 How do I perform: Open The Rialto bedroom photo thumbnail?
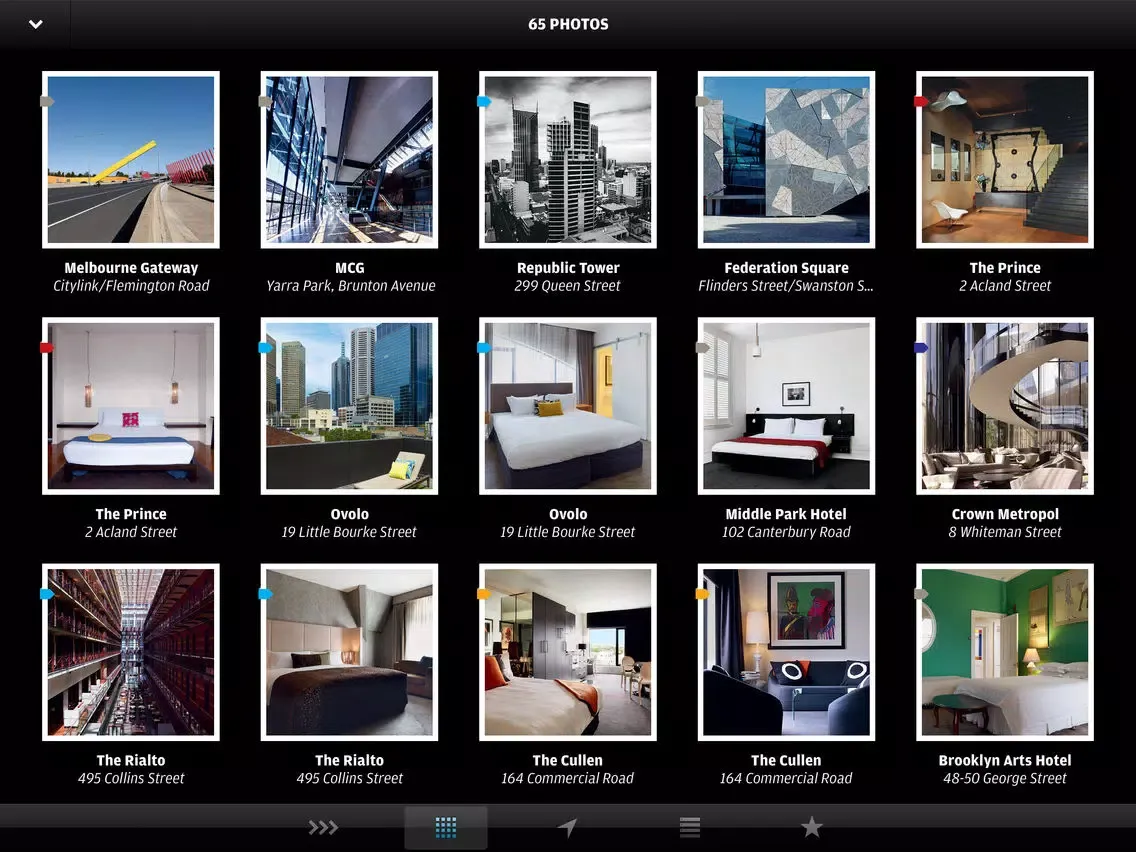349,652
